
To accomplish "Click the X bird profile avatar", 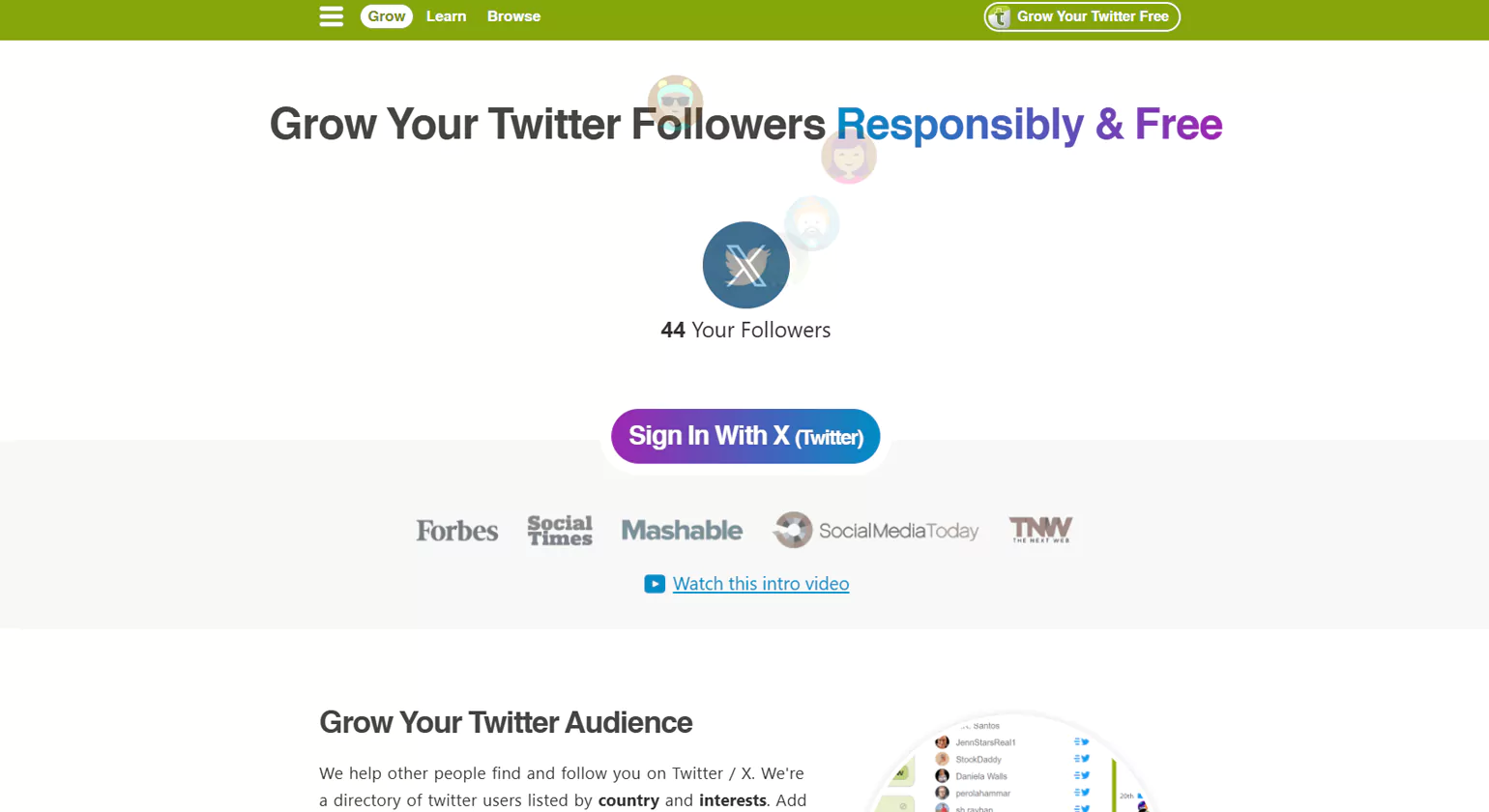I will tap(745, 265).
